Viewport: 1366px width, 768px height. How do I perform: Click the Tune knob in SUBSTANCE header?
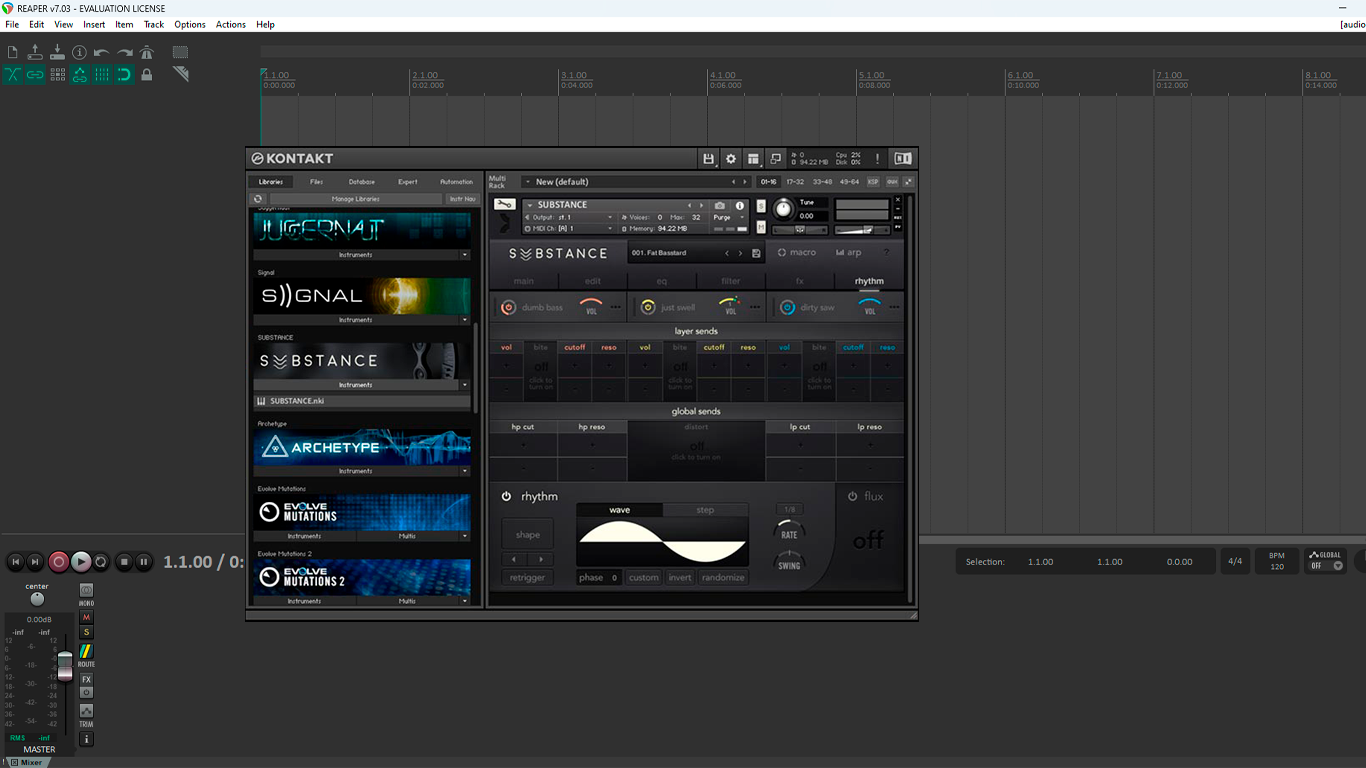pyautogui.click(x=783, y=209)
